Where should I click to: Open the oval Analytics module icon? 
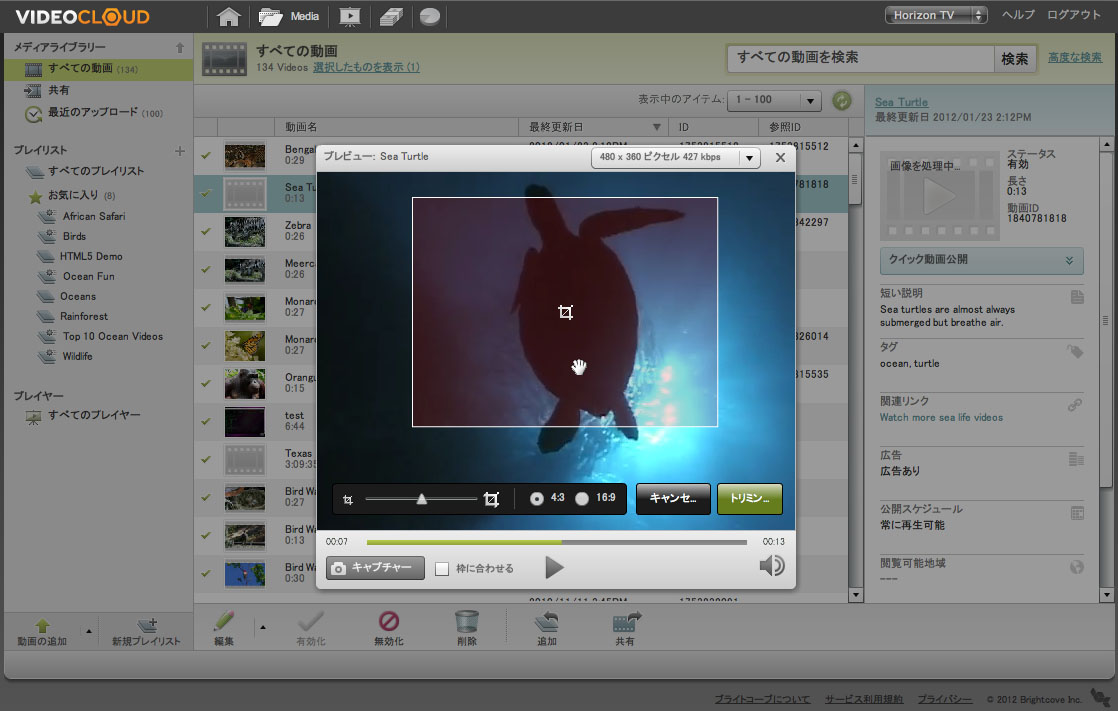429,16
